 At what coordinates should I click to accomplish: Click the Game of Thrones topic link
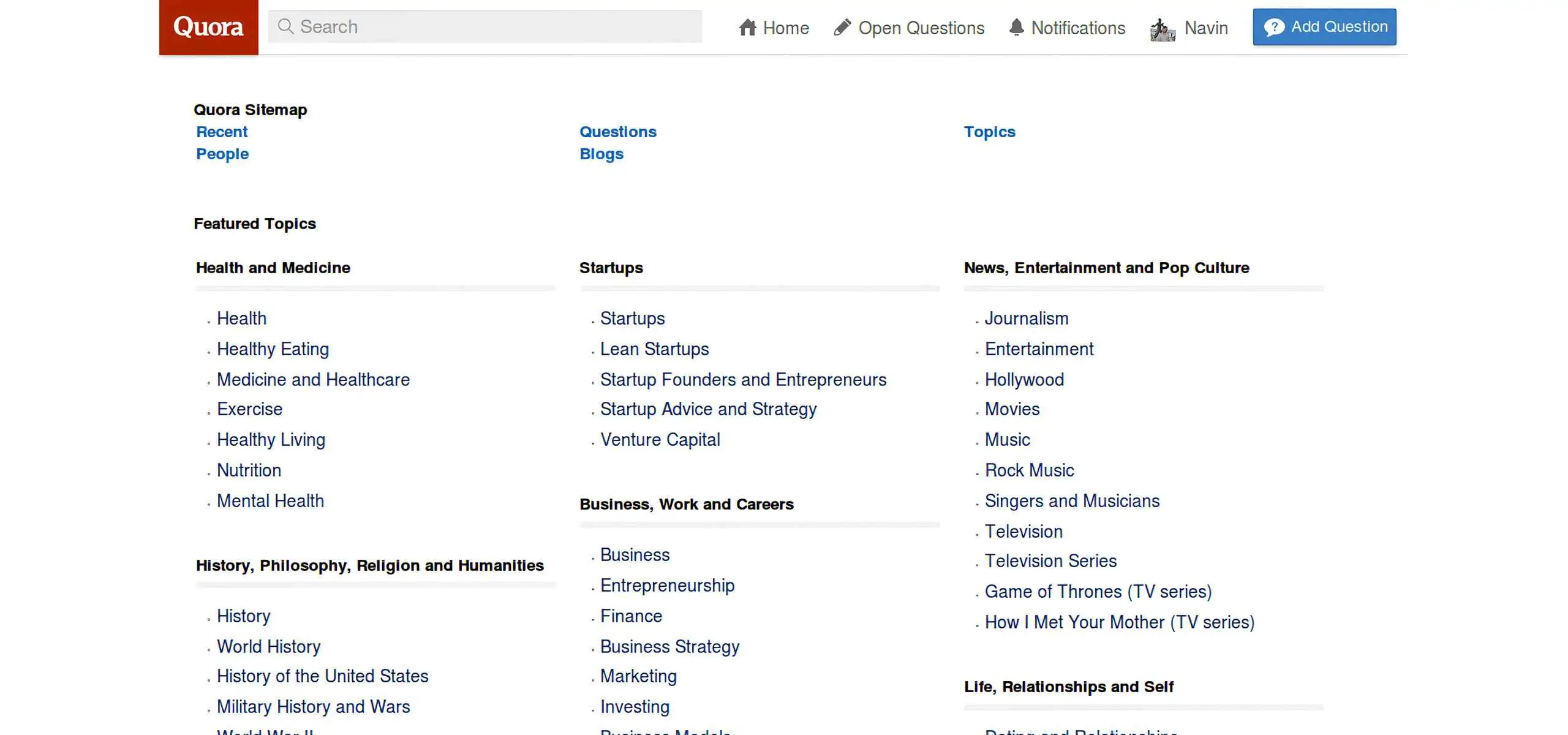pos(1098,591)
